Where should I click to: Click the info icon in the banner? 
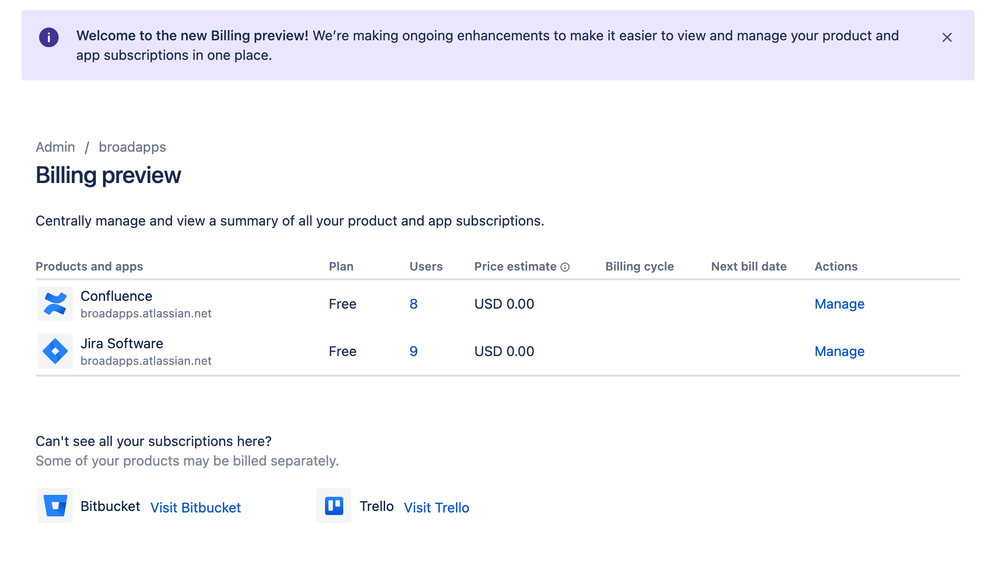click(x=49, y=38)
